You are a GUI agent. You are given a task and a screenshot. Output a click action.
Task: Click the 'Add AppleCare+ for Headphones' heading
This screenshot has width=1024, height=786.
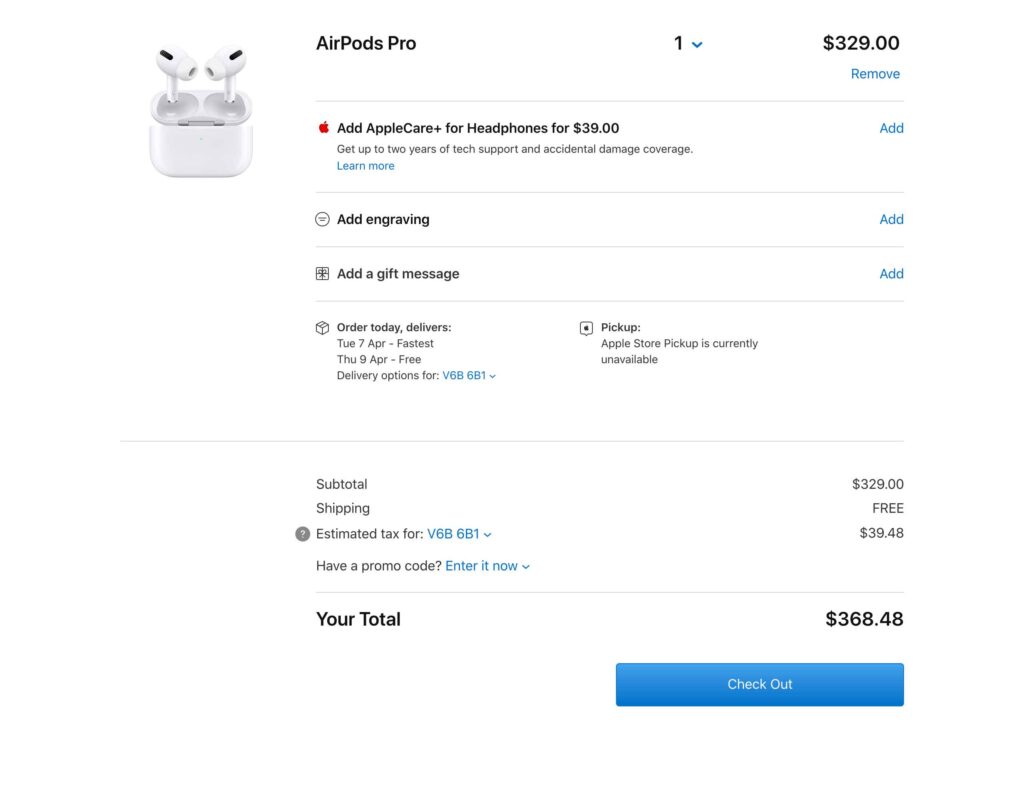point(478,128)
